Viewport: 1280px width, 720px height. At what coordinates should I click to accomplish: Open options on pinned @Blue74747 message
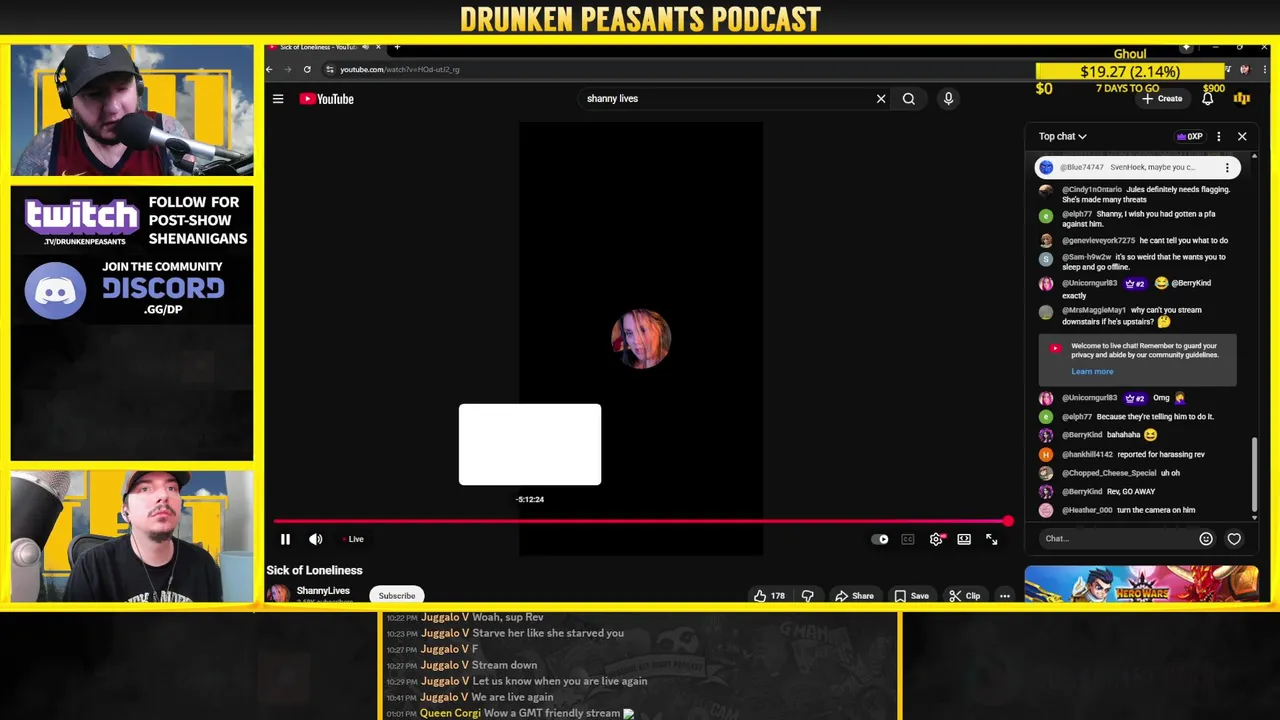tap(1227, 167)
